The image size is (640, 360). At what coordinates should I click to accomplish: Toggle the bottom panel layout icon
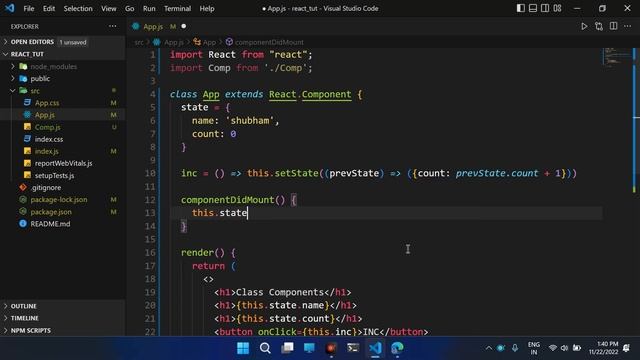(x=533, y=8)
